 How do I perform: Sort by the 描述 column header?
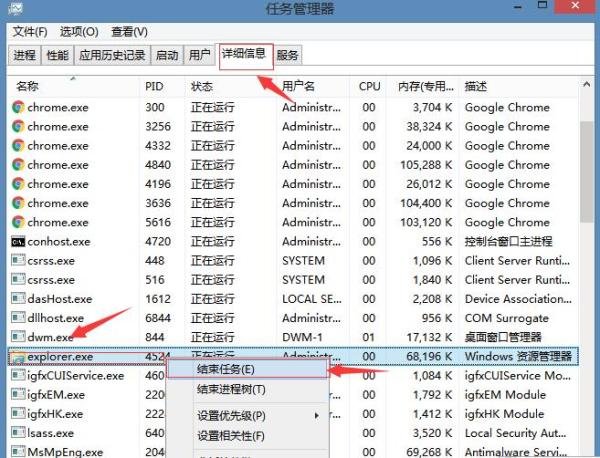[x=519, y=86]
